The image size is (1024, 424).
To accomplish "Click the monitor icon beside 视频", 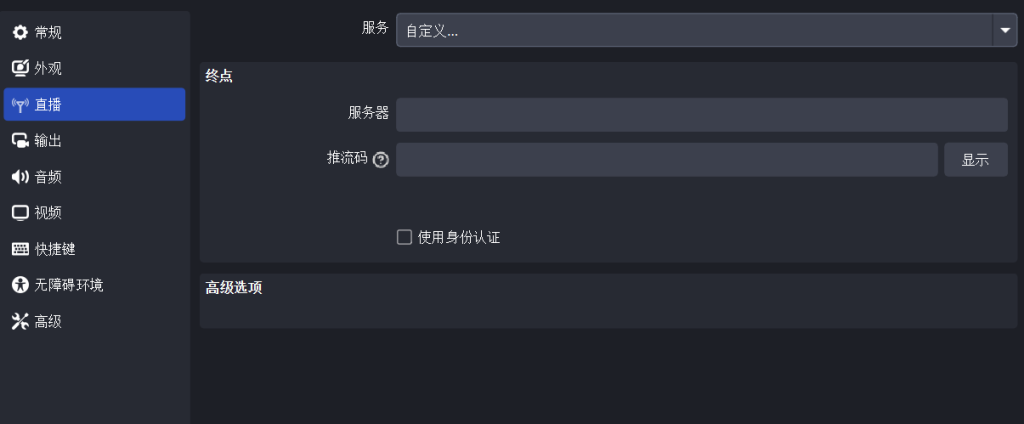I will [x=21, y=213].
